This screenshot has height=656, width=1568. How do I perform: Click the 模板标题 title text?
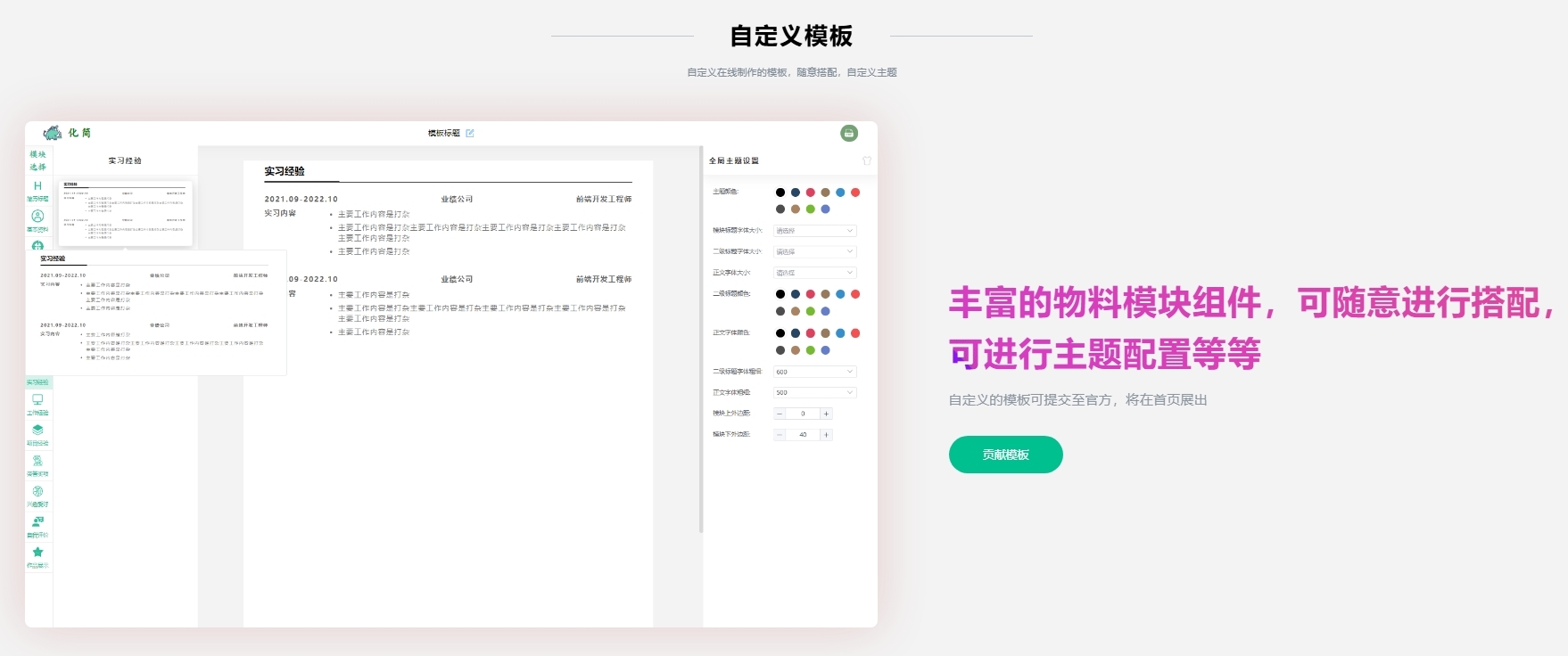click(x=444, y=133)
